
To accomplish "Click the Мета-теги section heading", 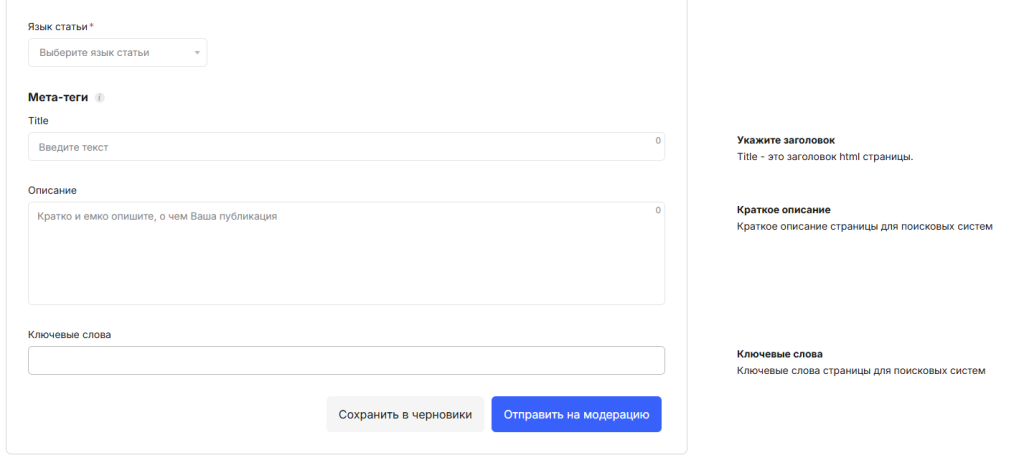I will point(59,98).
